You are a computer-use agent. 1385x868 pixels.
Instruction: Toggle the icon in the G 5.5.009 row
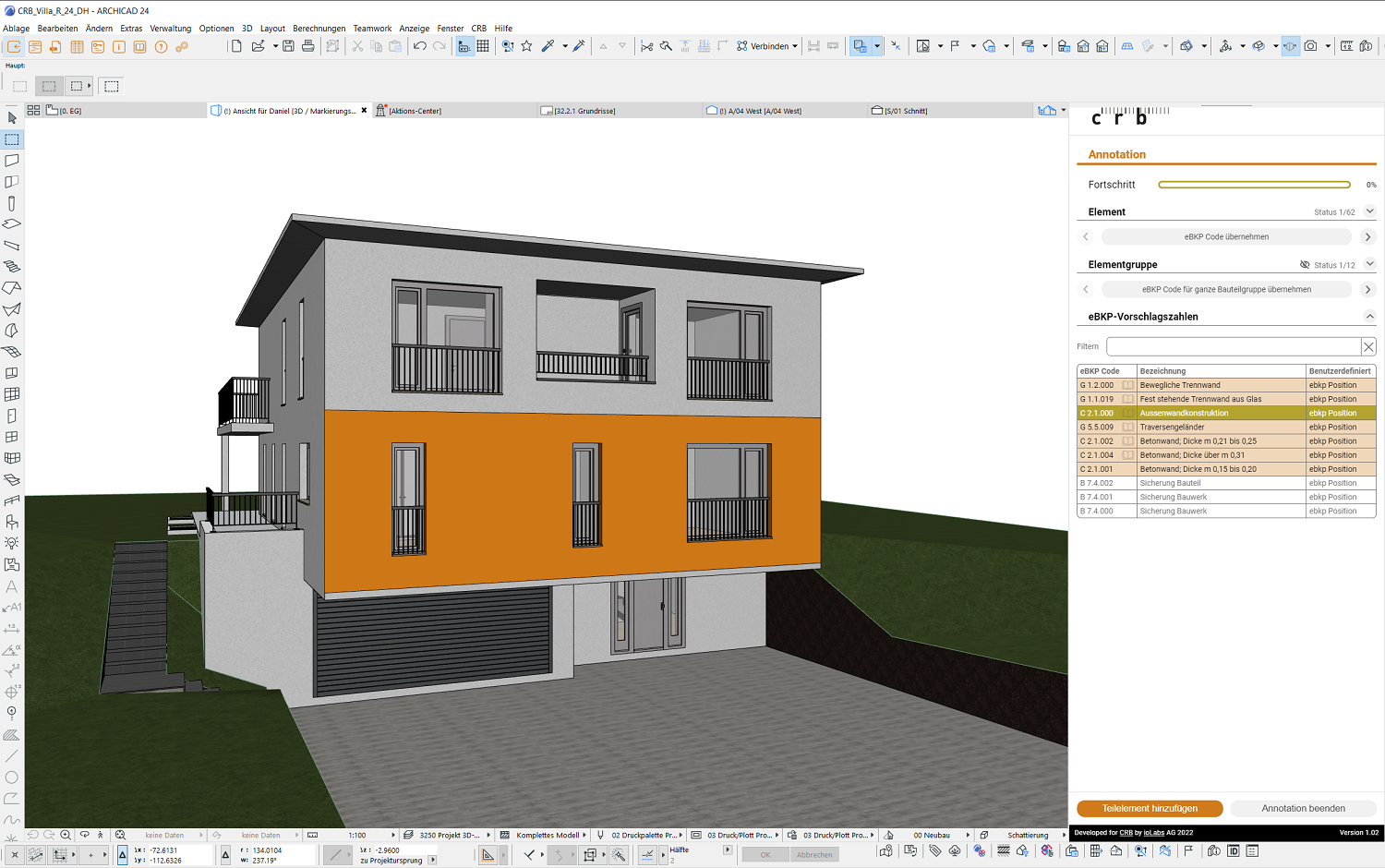click(x=1127, y=428)
